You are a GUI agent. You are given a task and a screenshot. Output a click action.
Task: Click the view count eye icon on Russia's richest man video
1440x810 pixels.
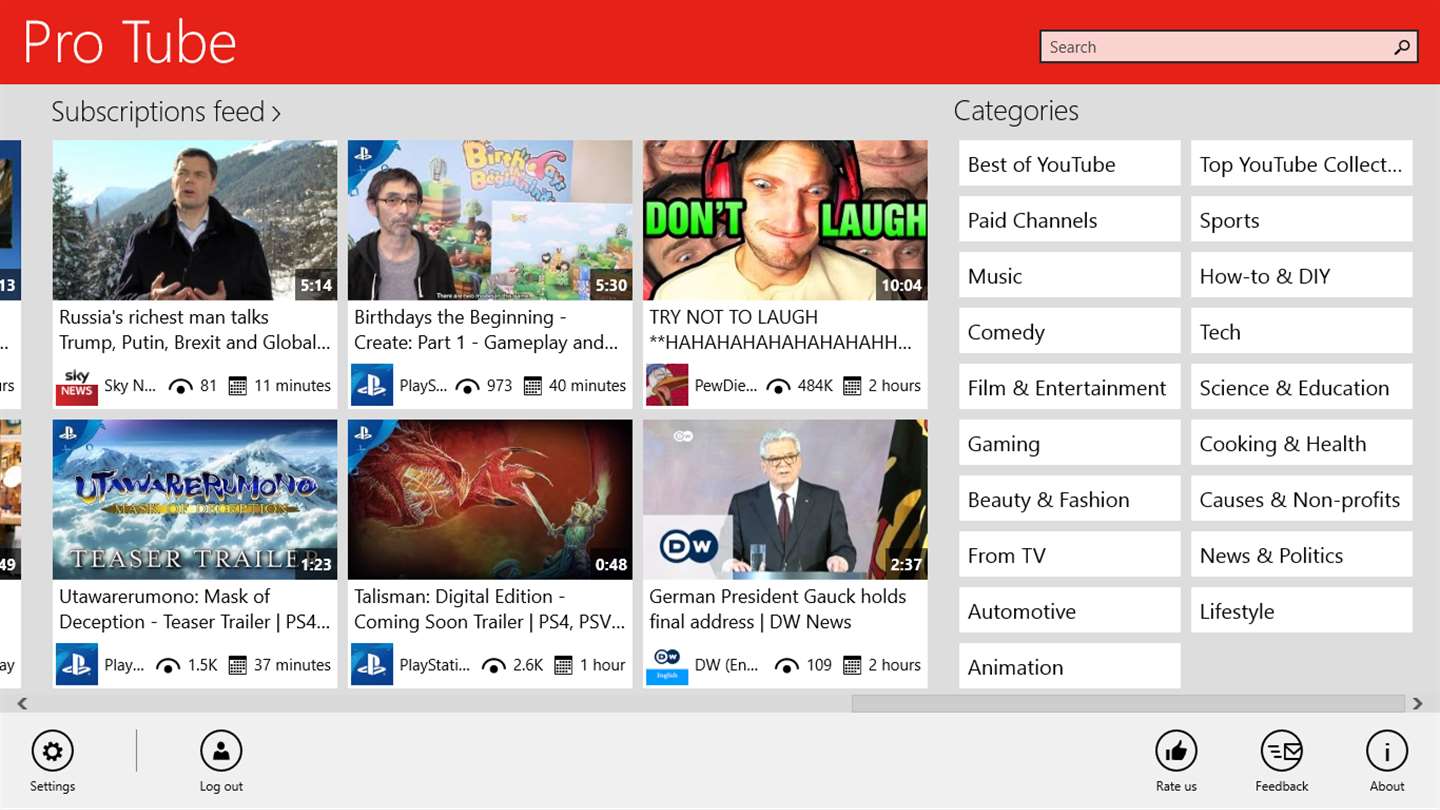[x=180, y=386]
